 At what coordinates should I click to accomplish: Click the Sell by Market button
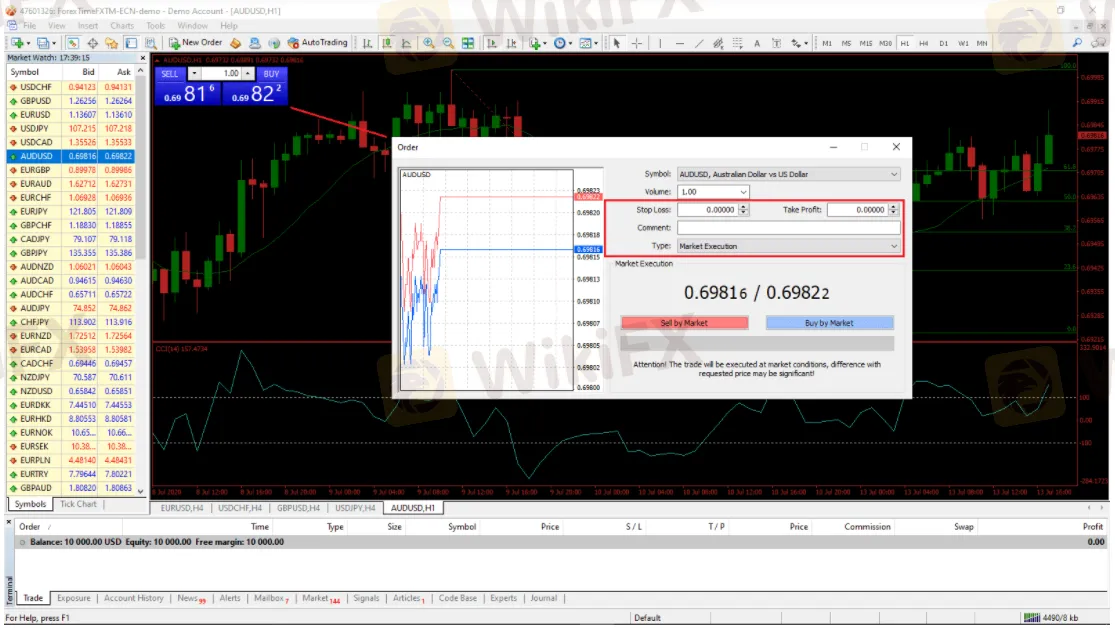click(684, 323)
